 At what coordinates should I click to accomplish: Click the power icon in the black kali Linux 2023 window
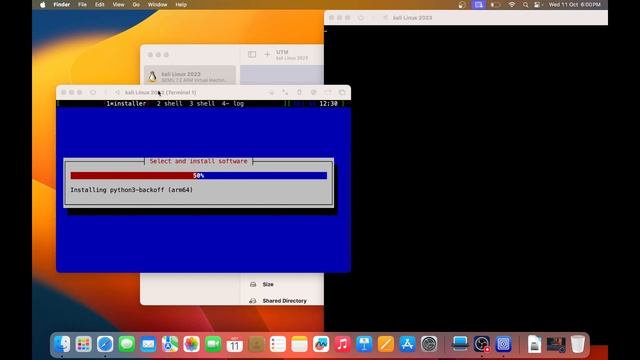[360, 18]
